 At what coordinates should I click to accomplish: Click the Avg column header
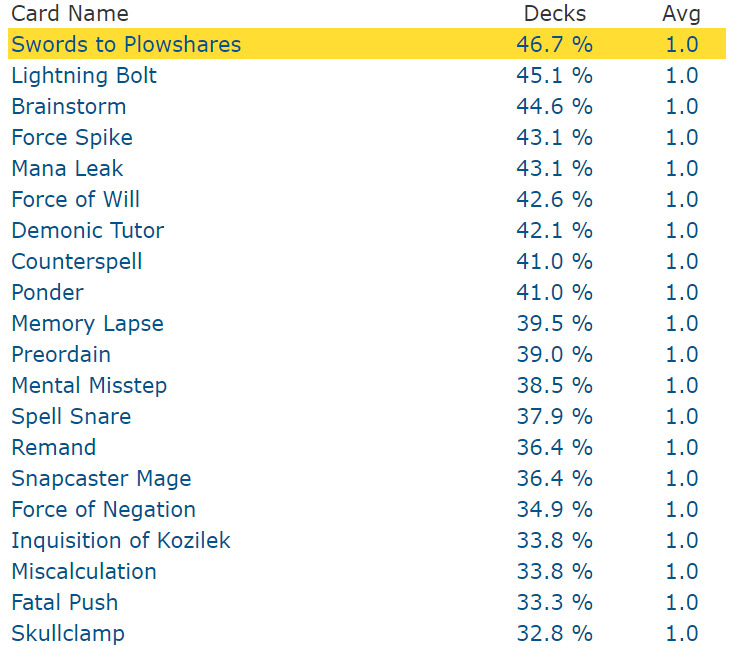681,13
